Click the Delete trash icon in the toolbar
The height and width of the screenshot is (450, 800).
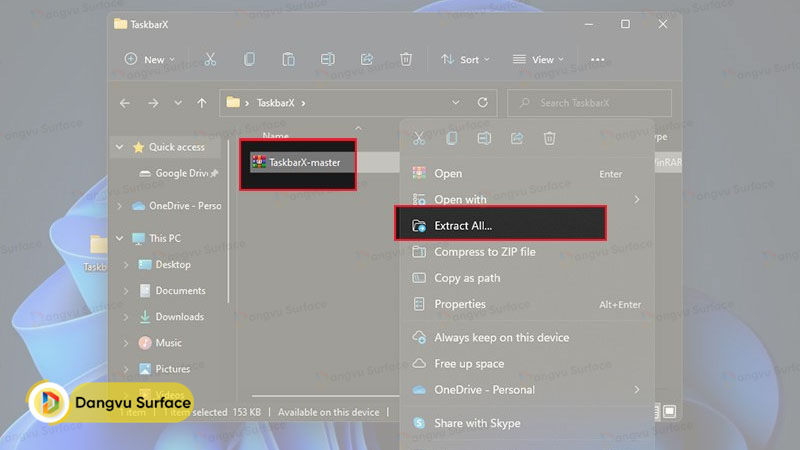coord(406,60)
